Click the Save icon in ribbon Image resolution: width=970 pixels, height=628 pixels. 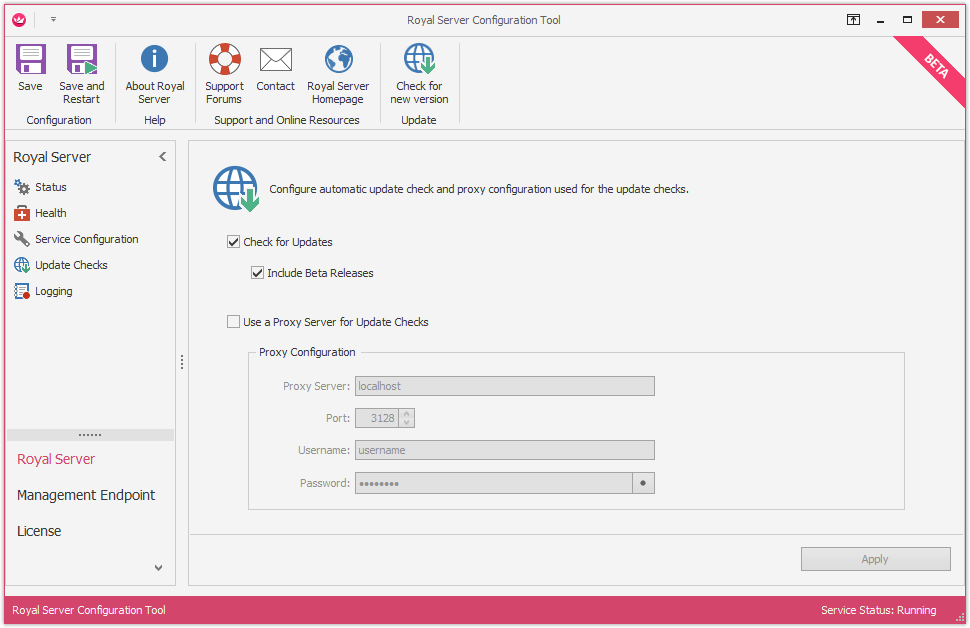click(30, 61)
